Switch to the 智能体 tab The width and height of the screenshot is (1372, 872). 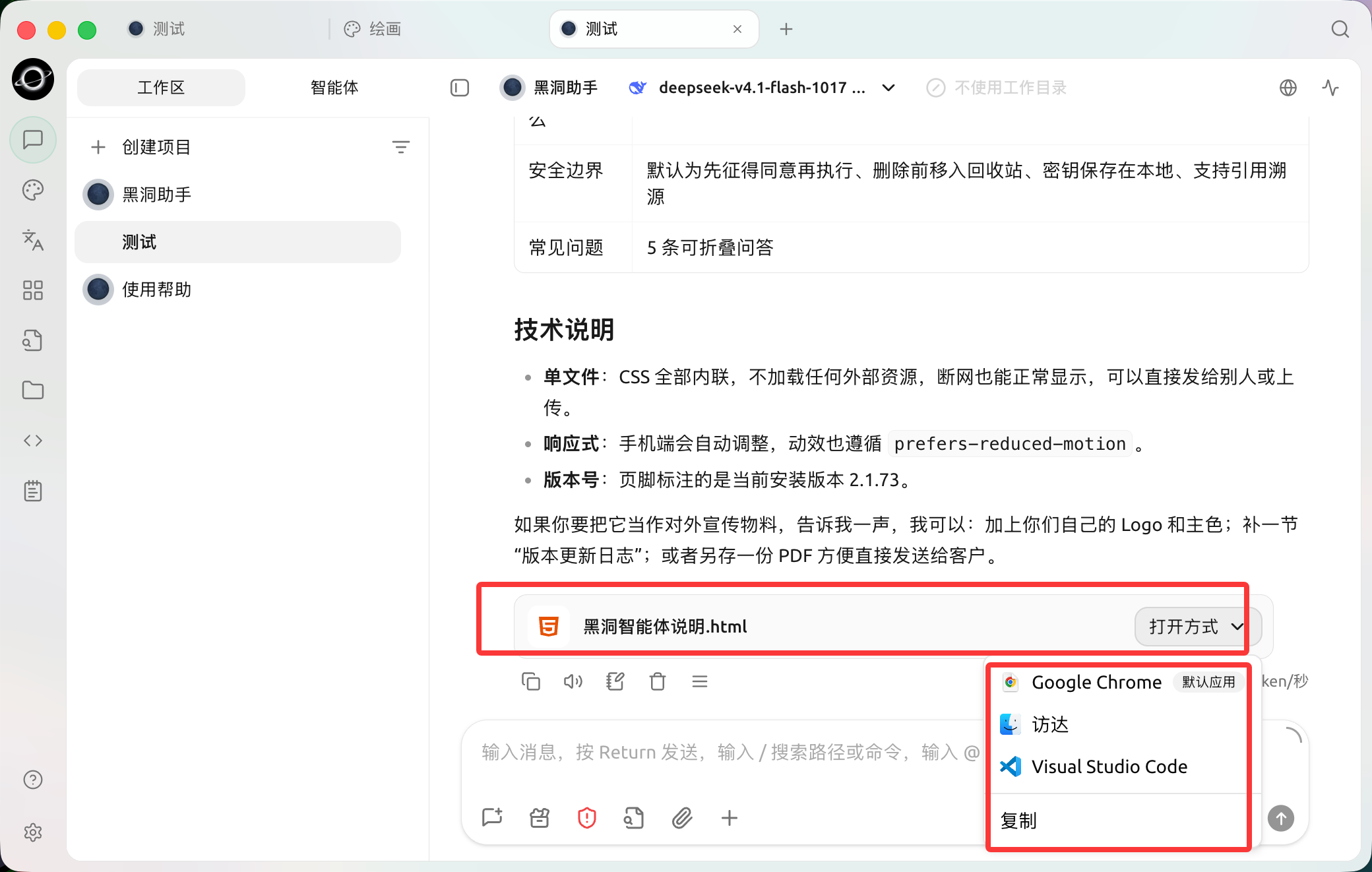(334, 88)
